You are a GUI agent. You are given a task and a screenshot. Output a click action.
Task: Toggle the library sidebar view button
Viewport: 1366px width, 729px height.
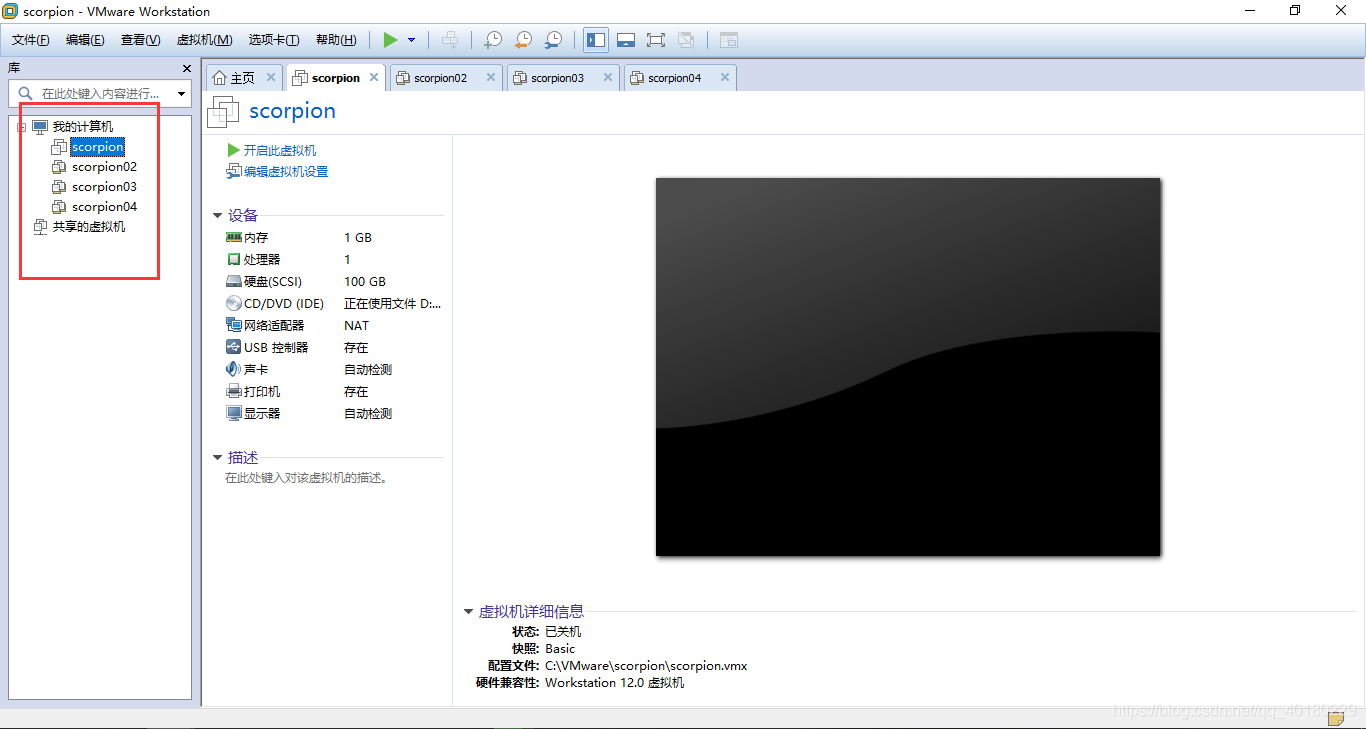coord(596,40)
